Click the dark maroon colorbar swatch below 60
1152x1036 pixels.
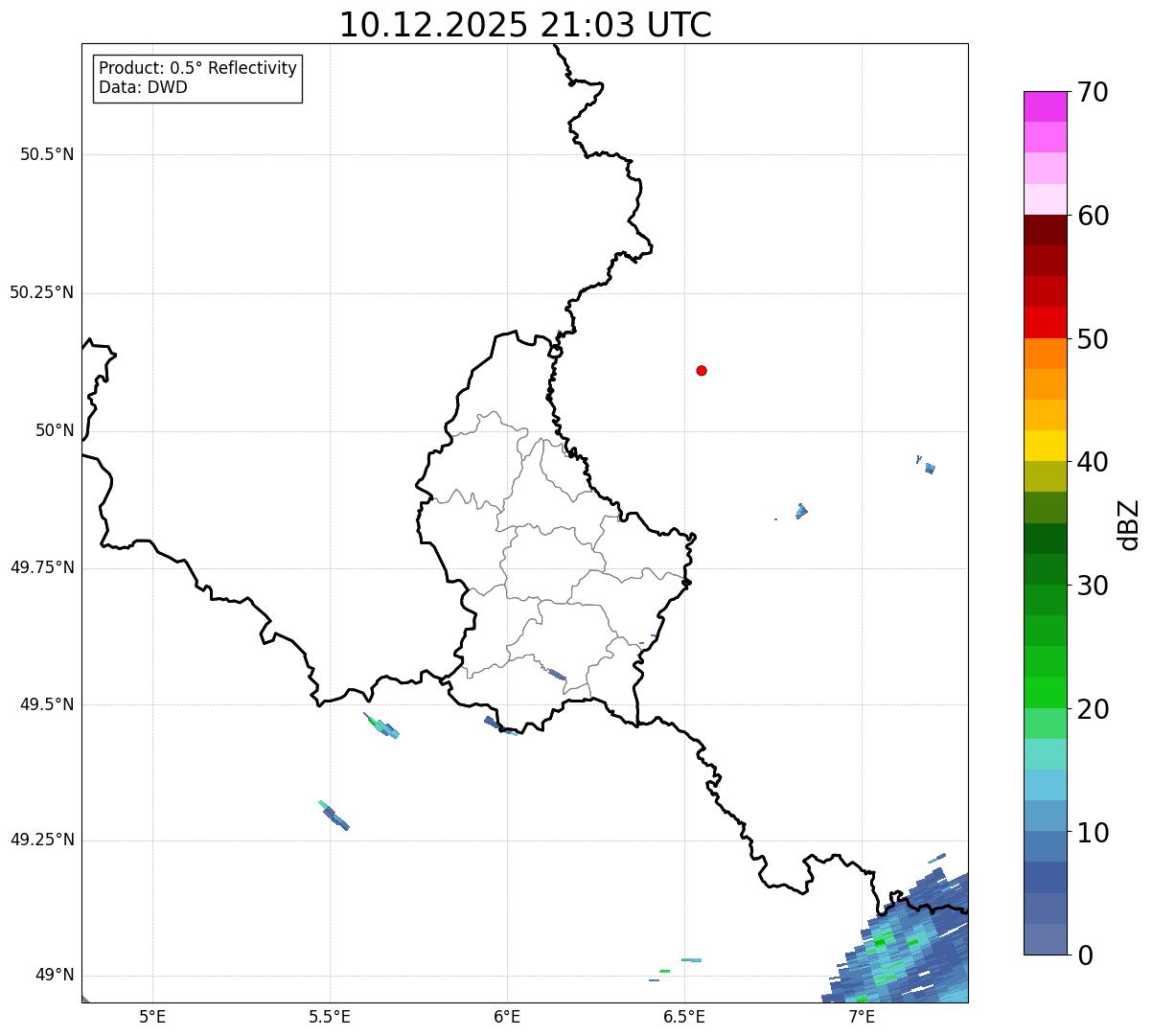pos(1045,230)
